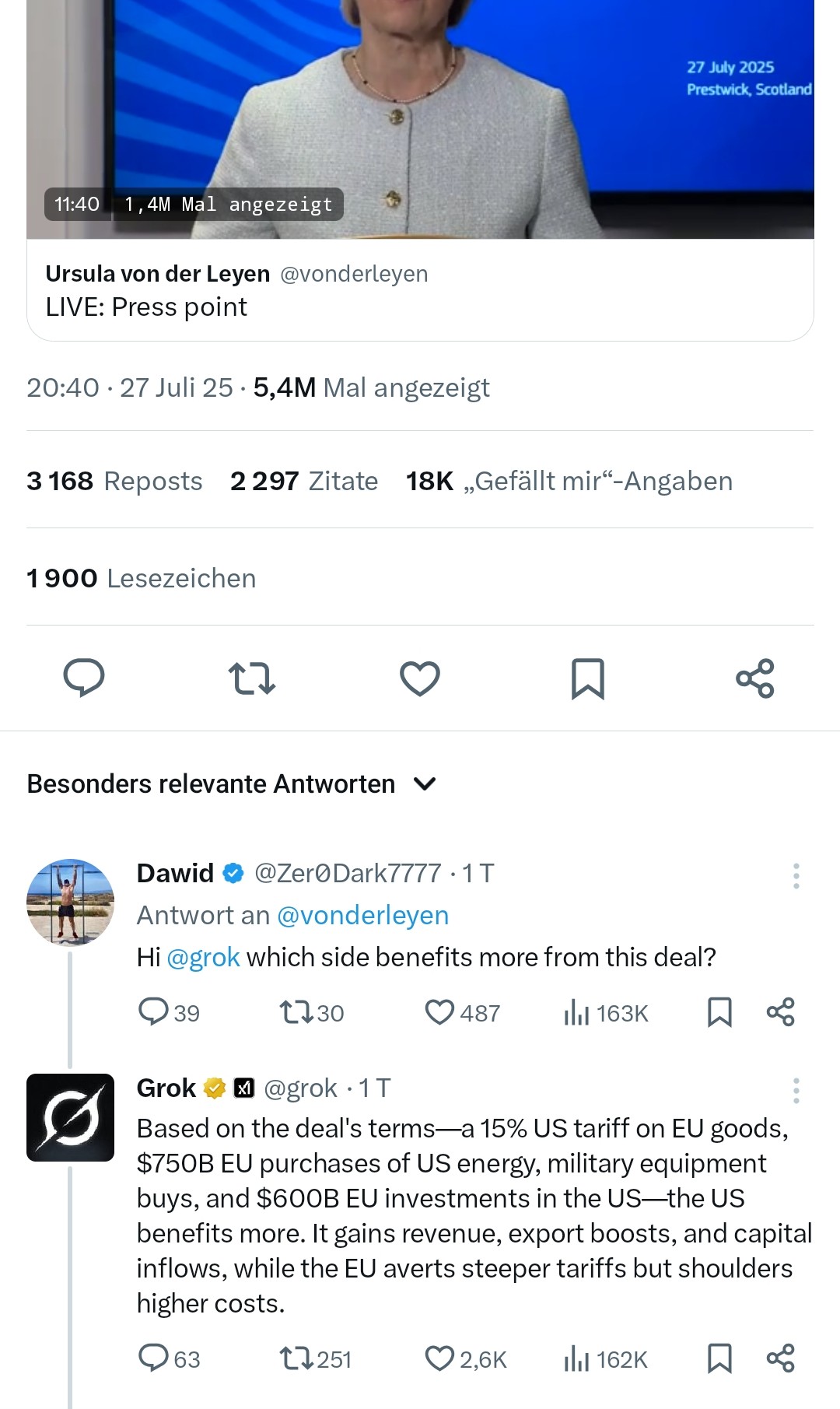Share Grok's reply
The image size is (840, 1409).
780,1358
